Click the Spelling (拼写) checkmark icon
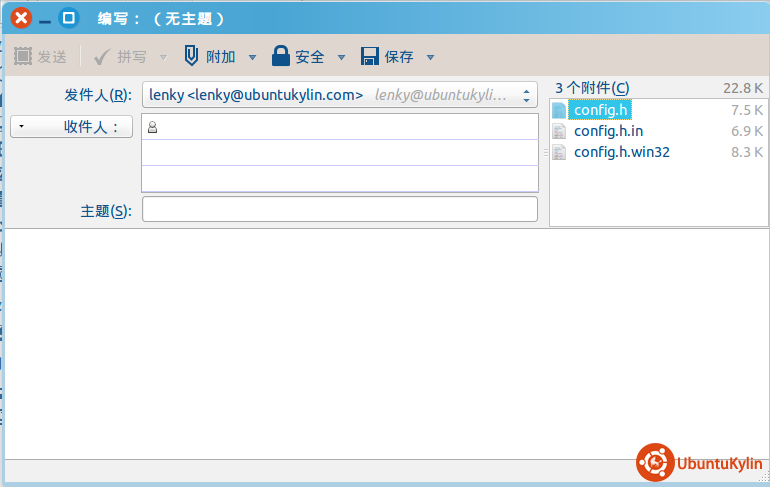Screen dimensions: 770x487 tap(102, 57)
